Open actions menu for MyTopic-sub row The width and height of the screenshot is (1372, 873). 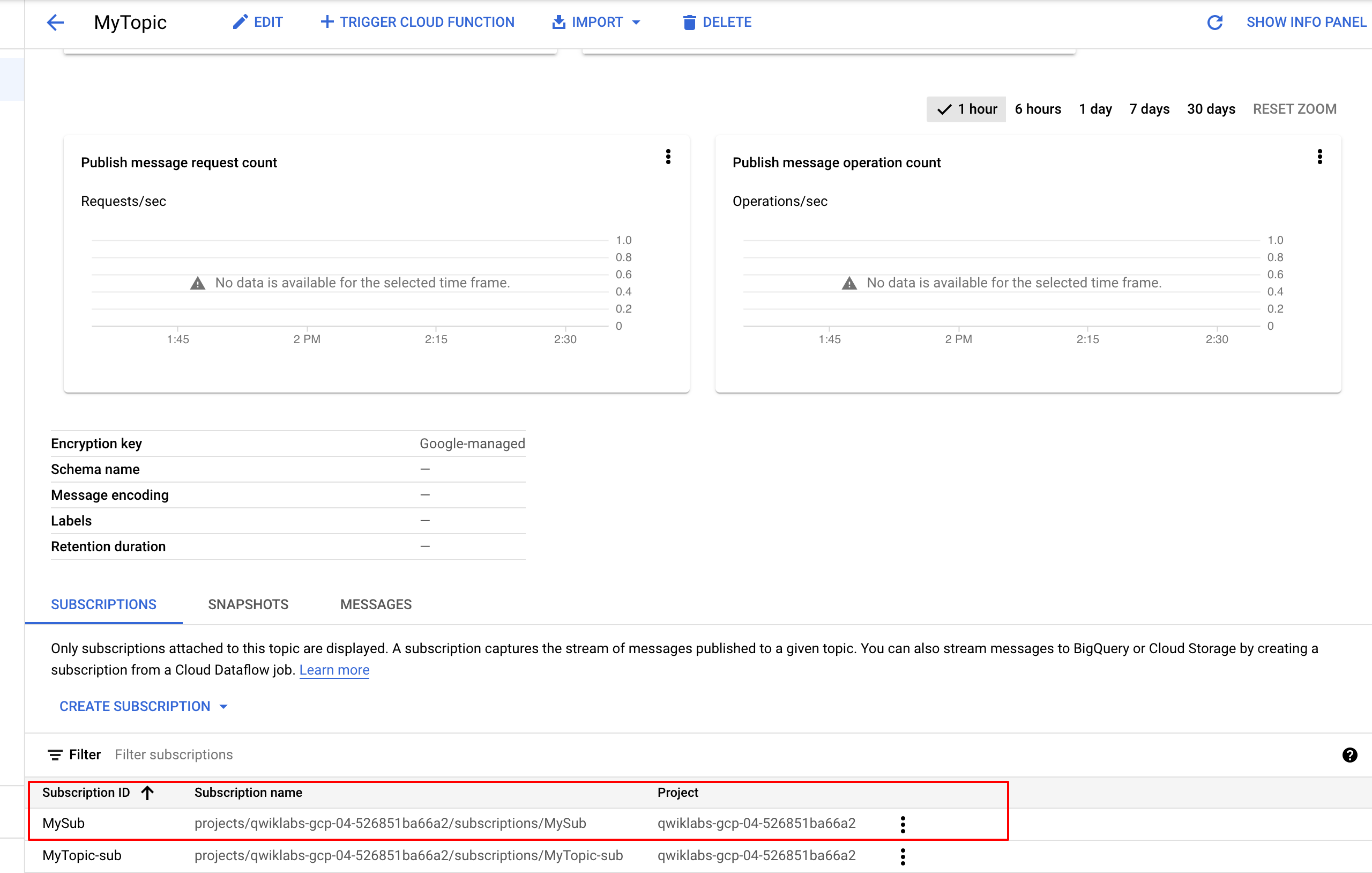pyautogui.click(x=903, y=856)
